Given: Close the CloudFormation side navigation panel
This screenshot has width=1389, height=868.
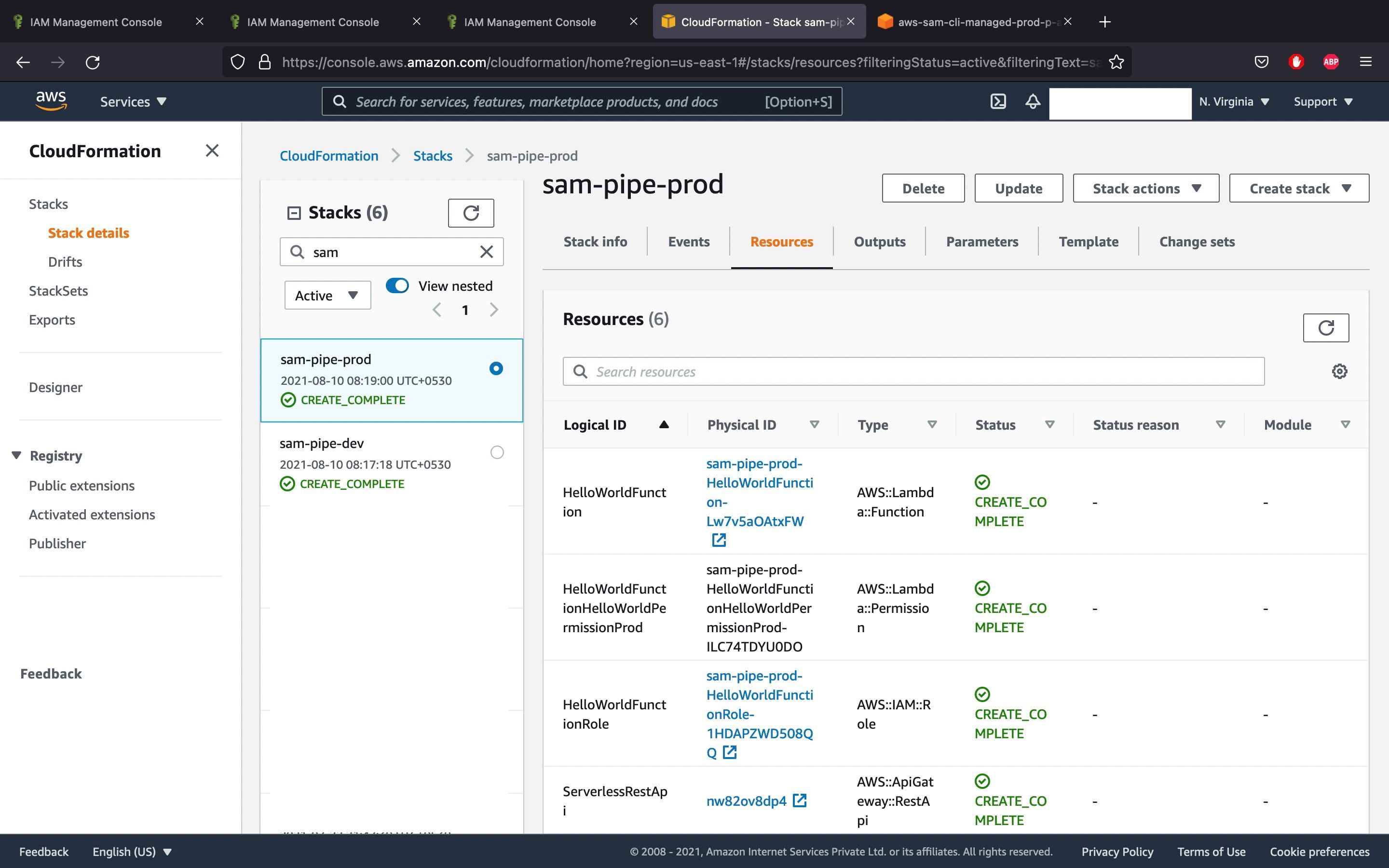Looking at the screenshot, I should pos(212,151).
